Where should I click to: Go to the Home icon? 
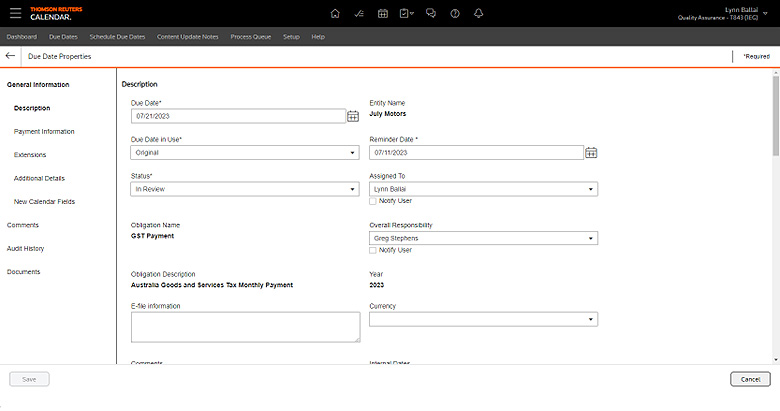pyautogui.click(x=334, y=13)
